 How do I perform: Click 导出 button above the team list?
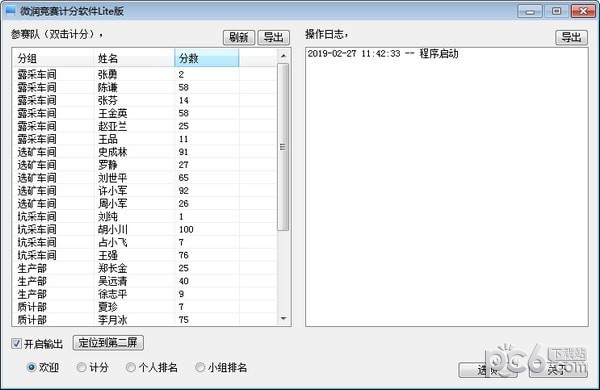274,38
